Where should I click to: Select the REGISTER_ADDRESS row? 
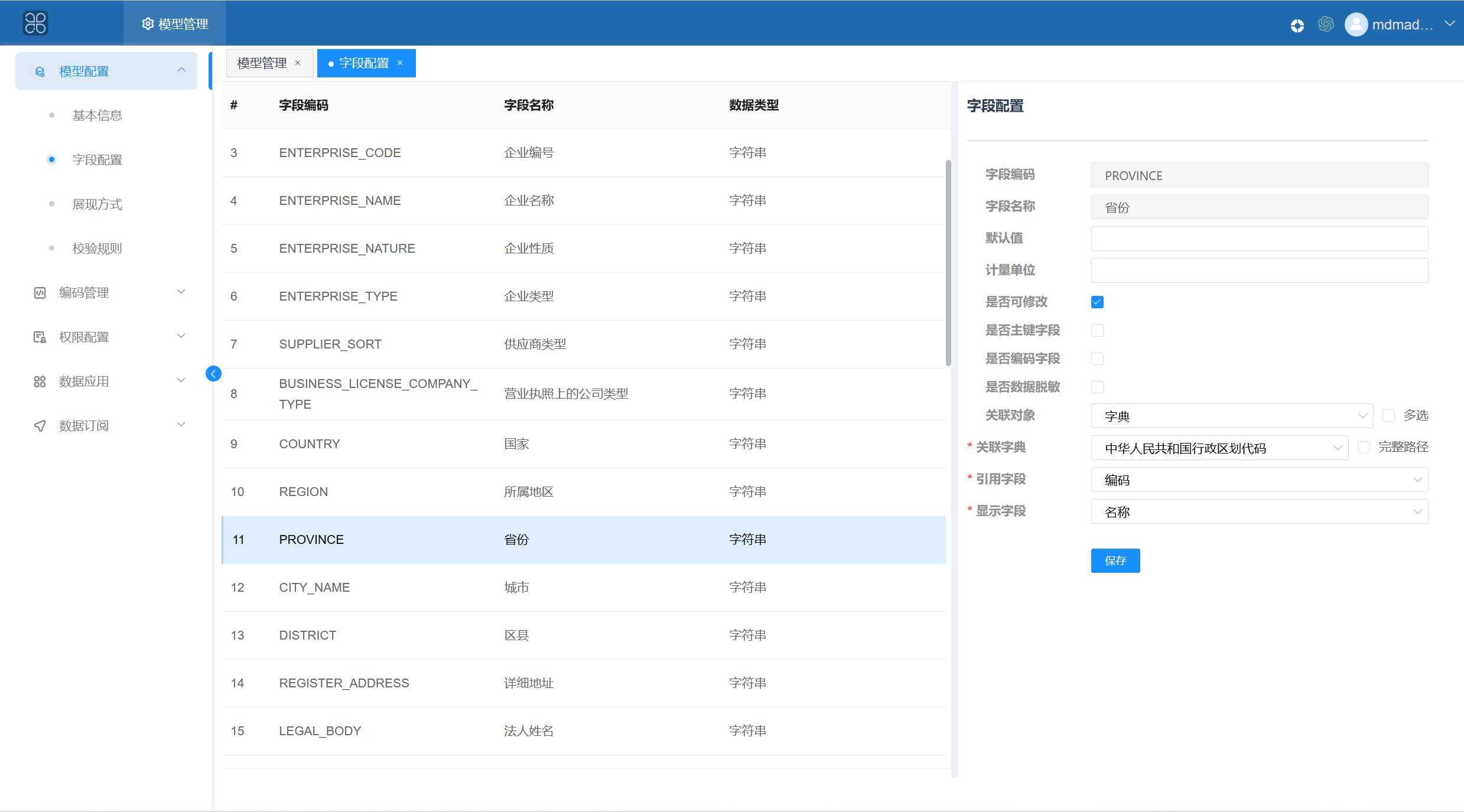click(x=584, y=683)
